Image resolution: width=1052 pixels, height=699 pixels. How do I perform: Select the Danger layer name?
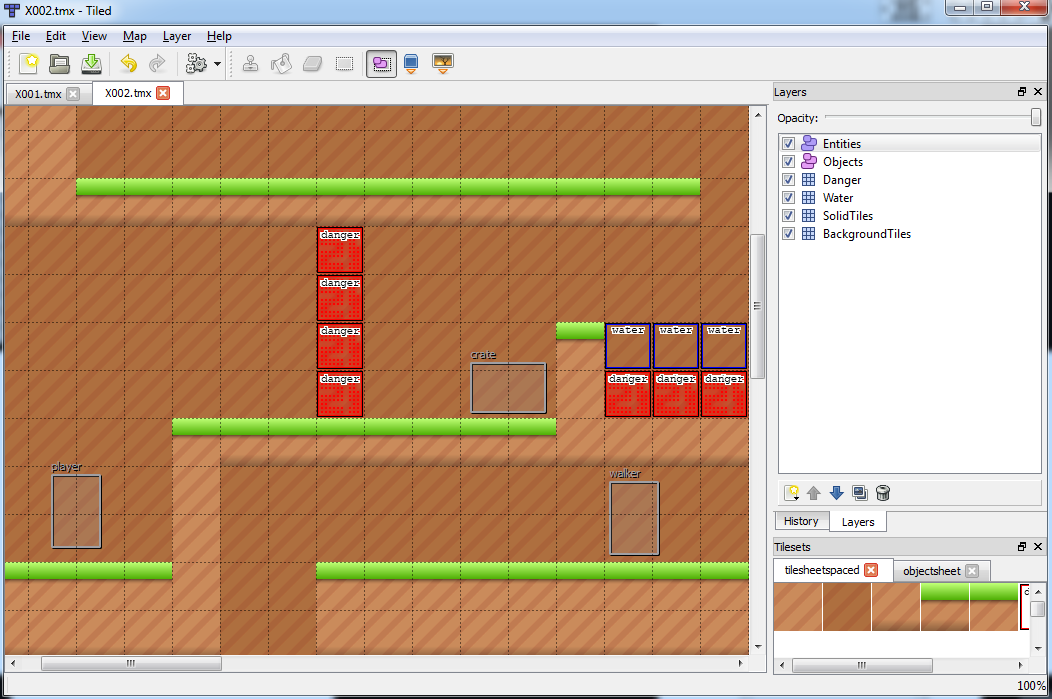(842, 180)
